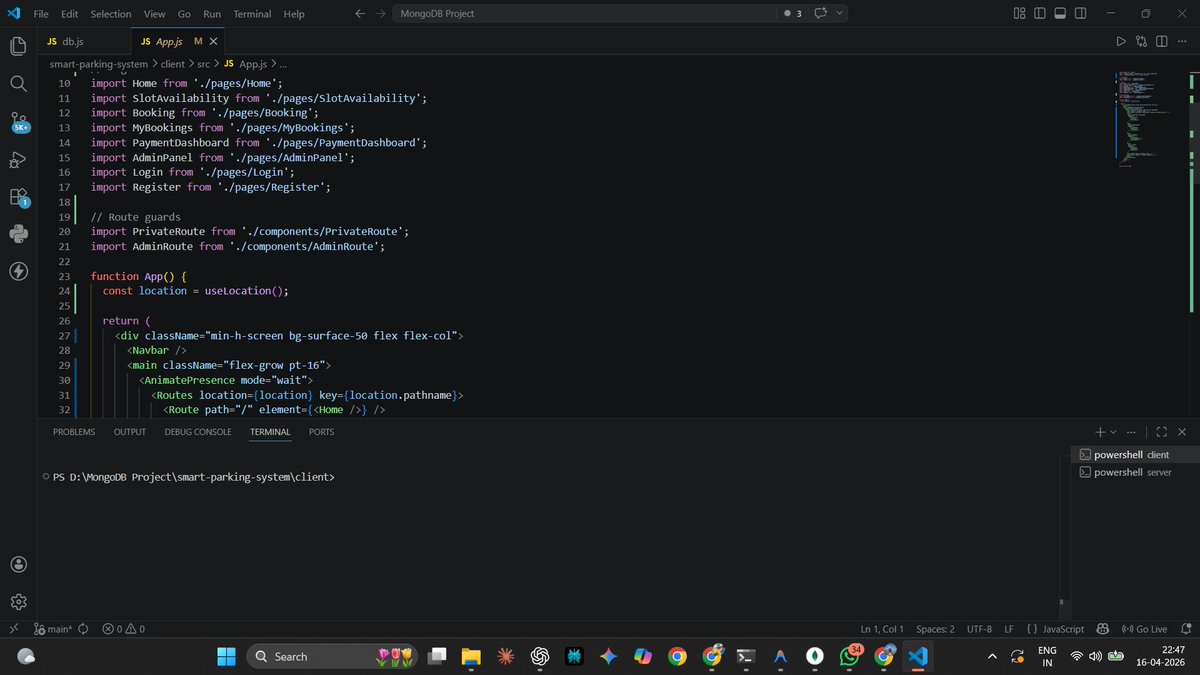Open the src breadcrumb dropdown

(203, 63)
